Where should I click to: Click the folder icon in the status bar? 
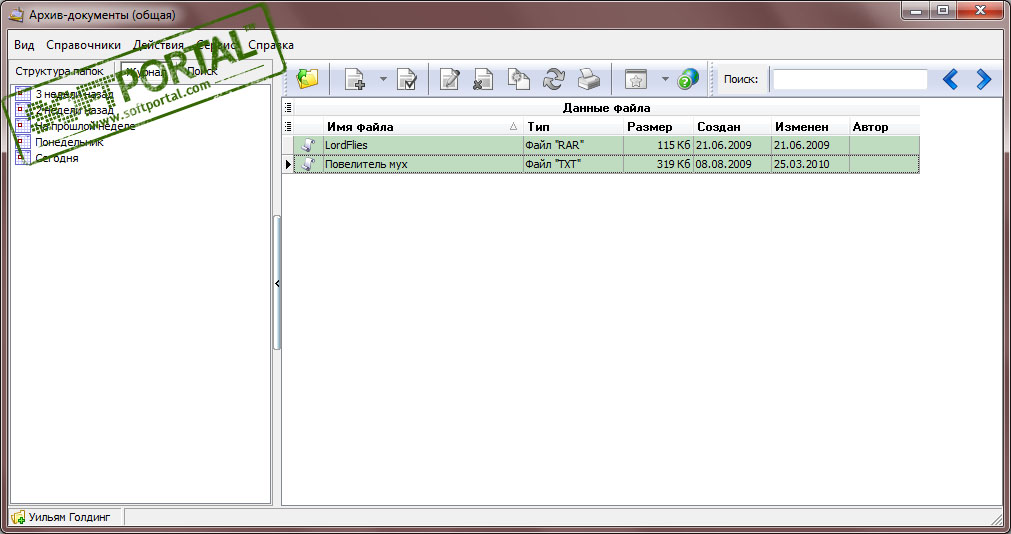(18, 517)
